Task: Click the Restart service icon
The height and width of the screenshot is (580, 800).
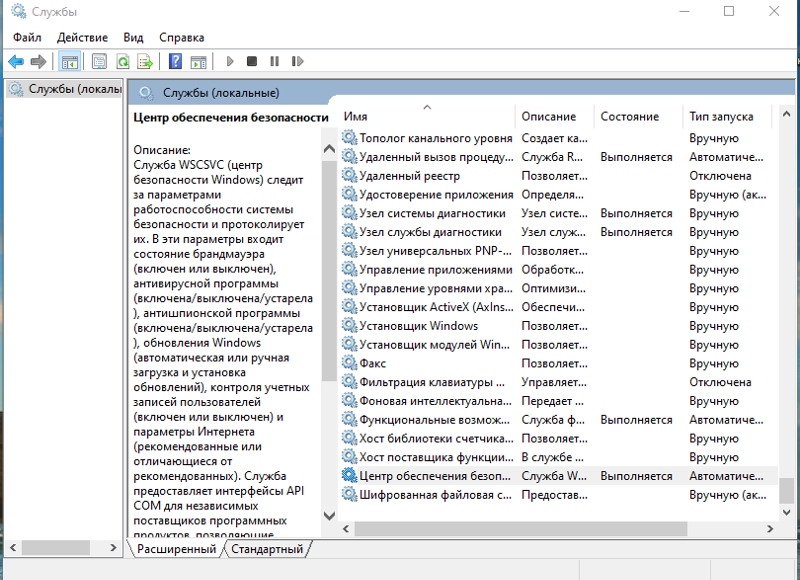Action: coord(297,61)
